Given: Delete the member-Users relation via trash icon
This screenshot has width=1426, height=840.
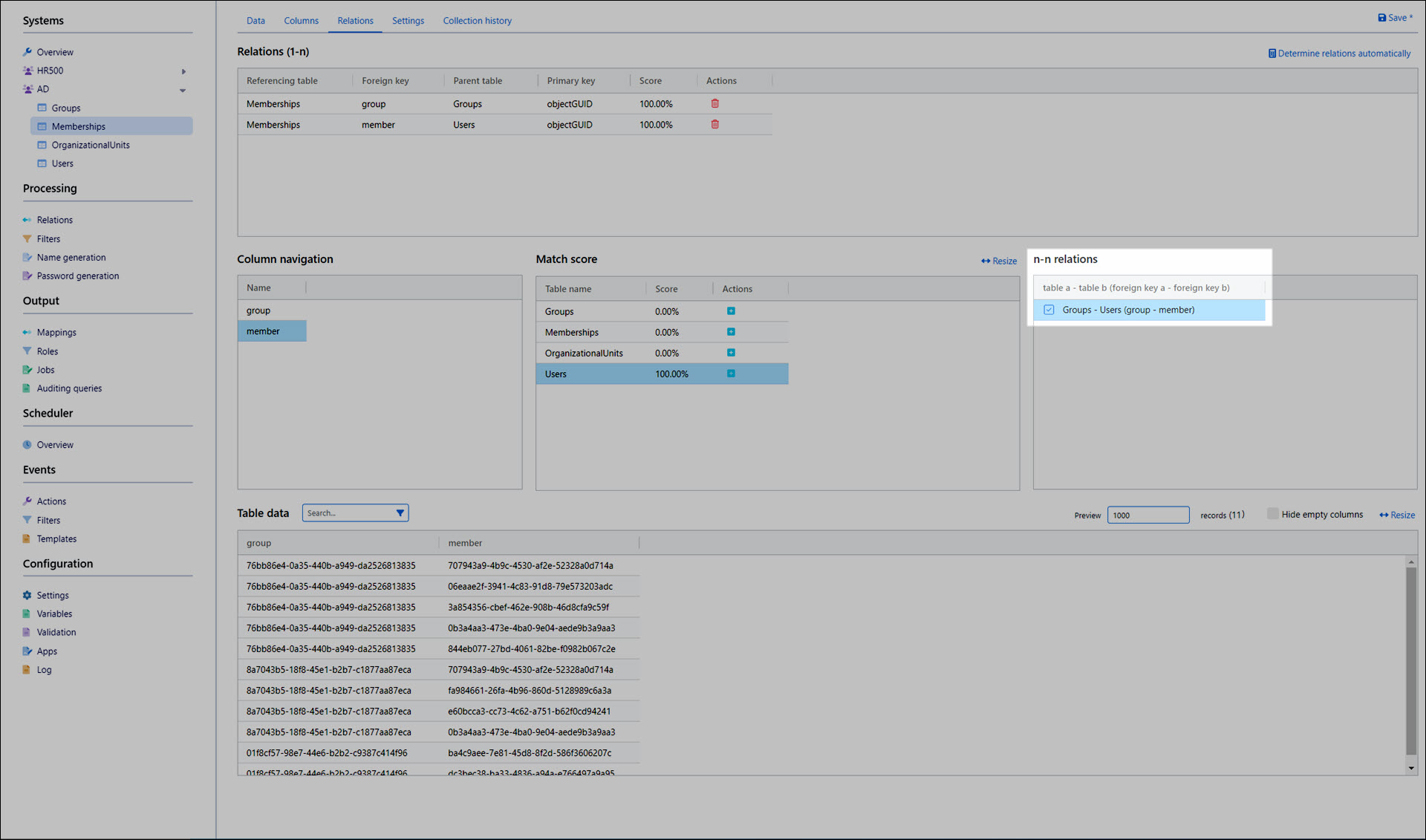Looking at the screenshot, I should (714, 125).
